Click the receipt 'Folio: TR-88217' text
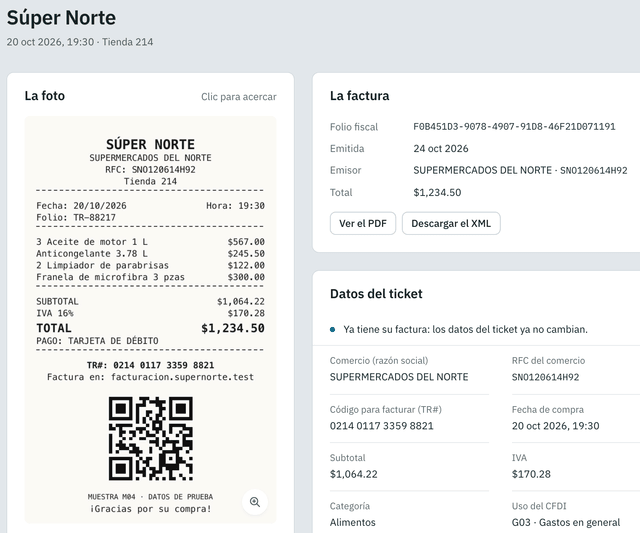The image size is (640, 533). [76, 218]
